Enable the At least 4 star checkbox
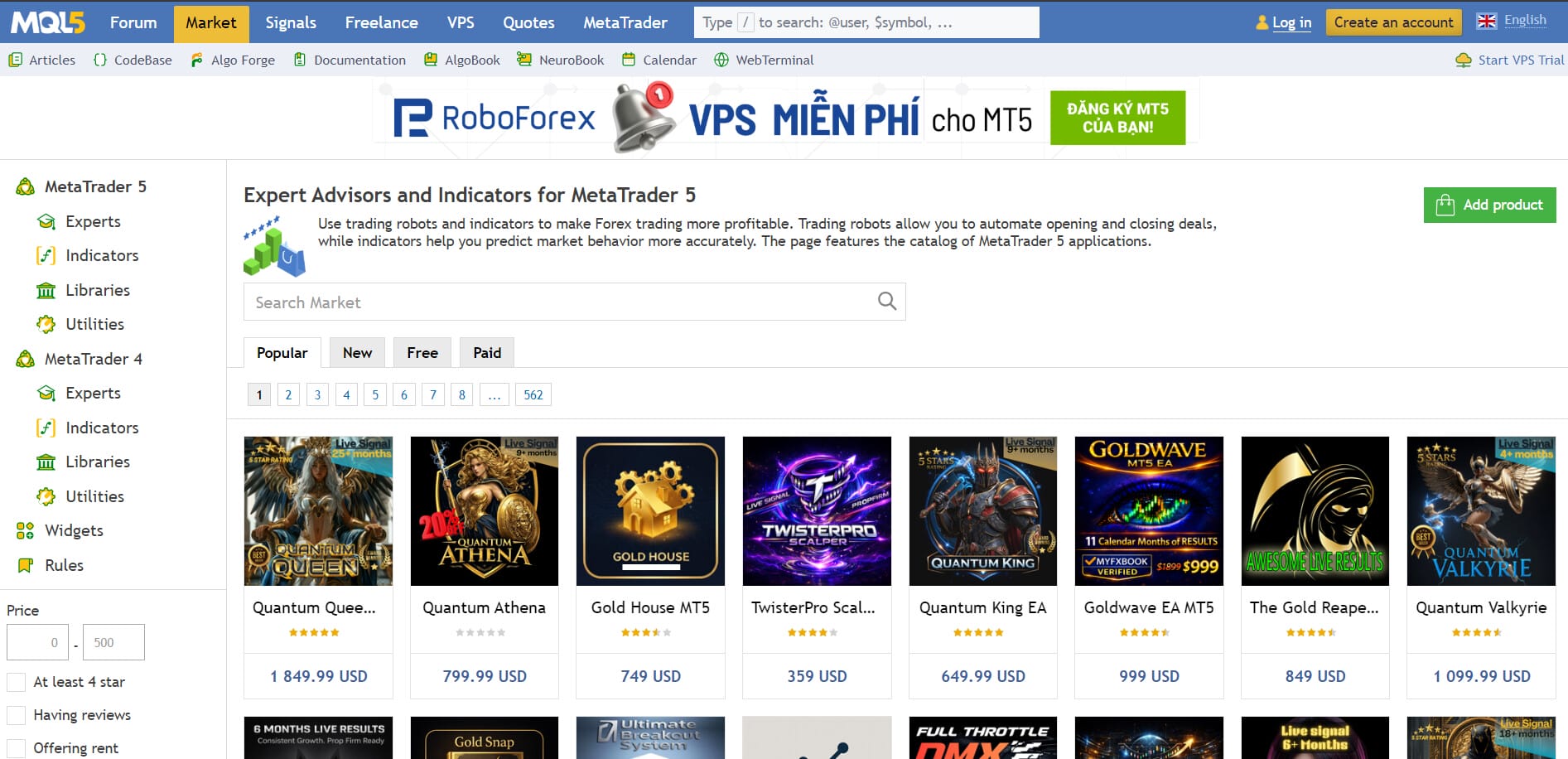 tap(17, 682)
